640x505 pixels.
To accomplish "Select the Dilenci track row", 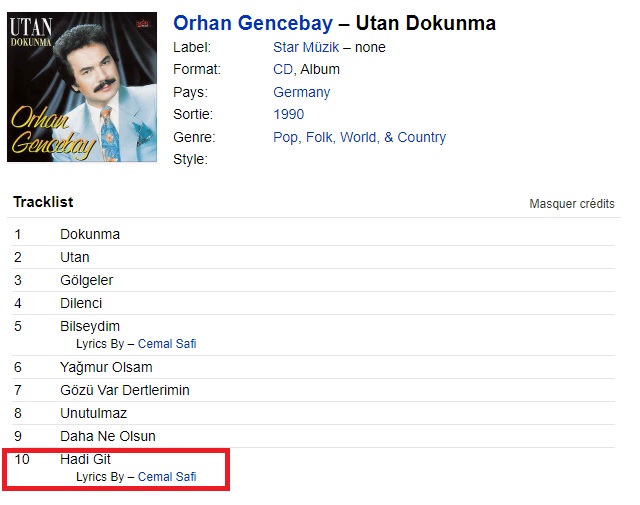I will tap(81, 303).
